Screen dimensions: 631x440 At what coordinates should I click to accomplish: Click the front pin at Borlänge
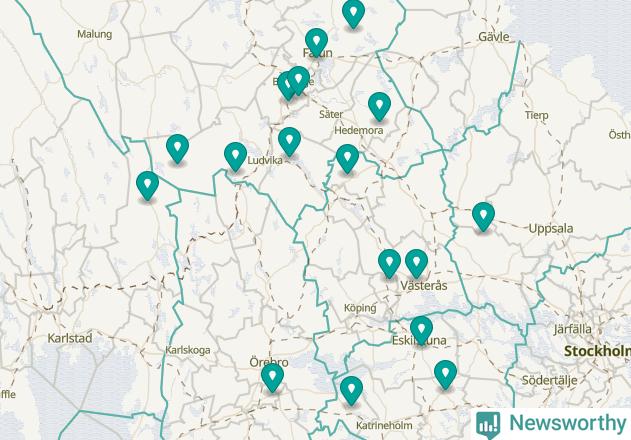[x=298, y=81]
